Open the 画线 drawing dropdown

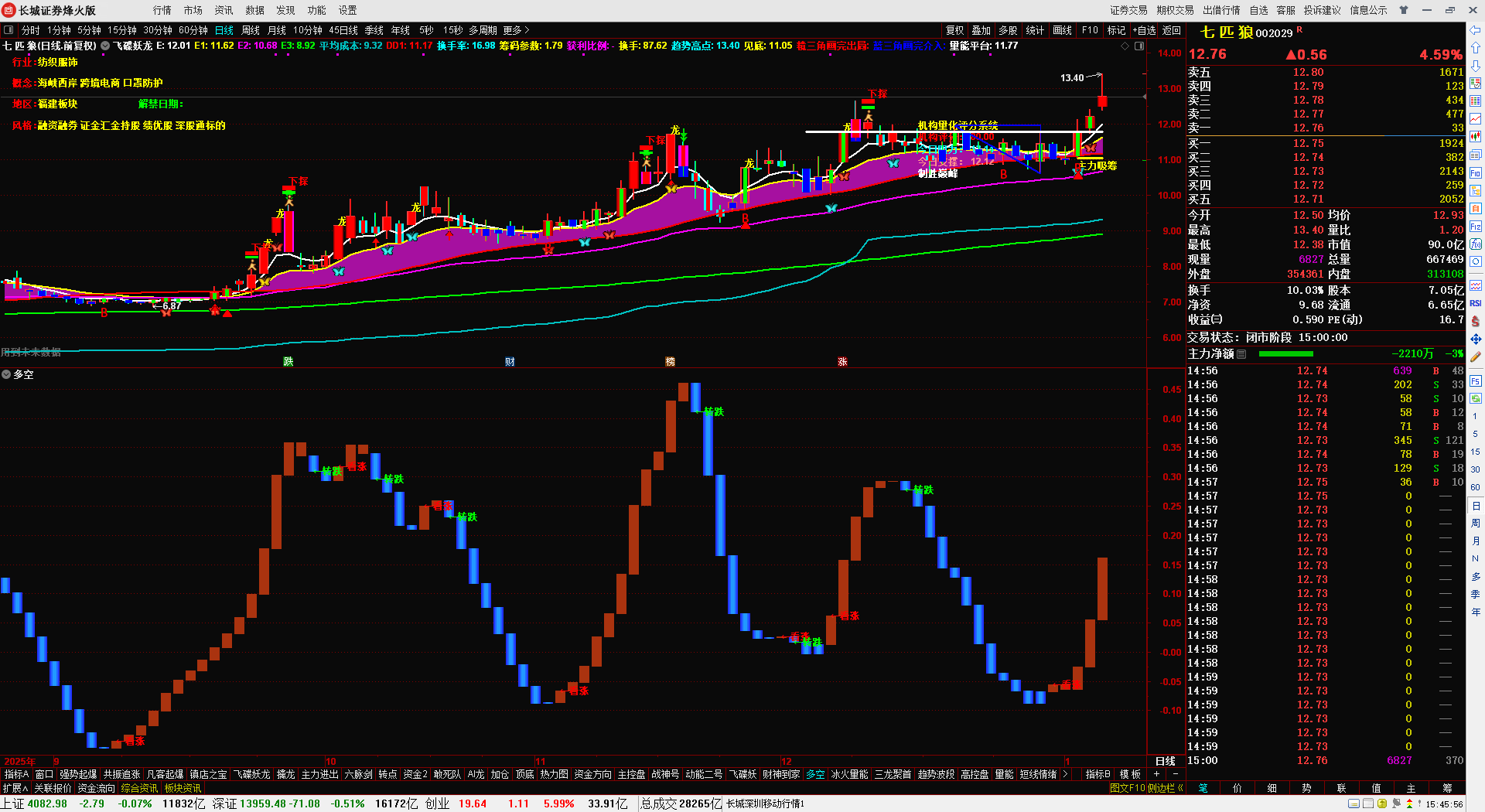point(1063,30)
